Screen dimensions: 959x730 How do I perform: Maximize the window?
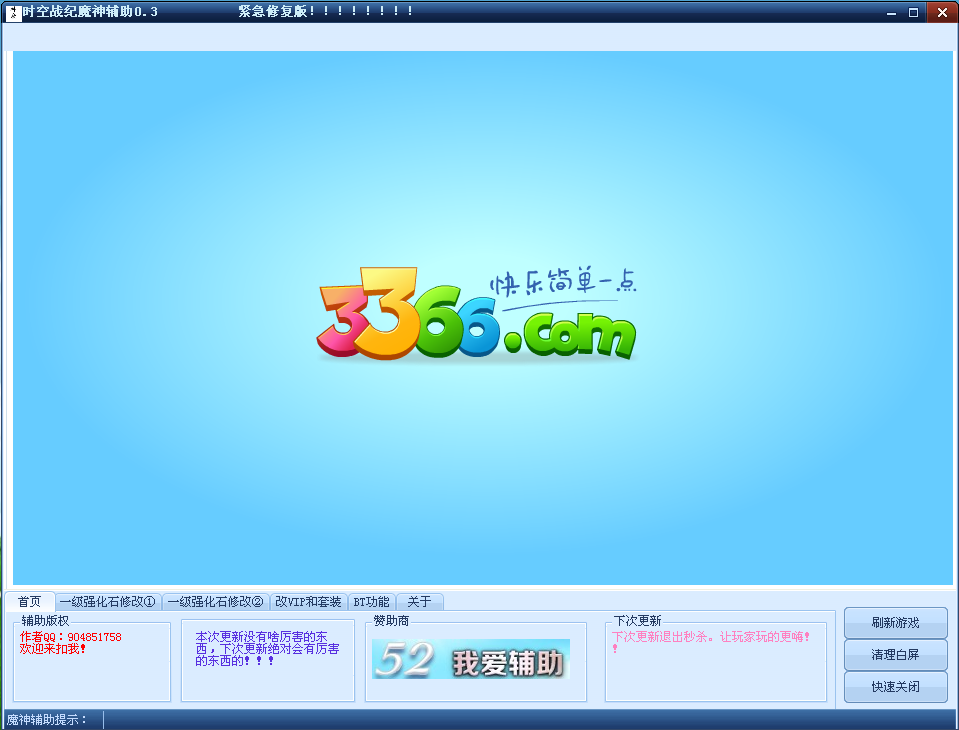913,12
